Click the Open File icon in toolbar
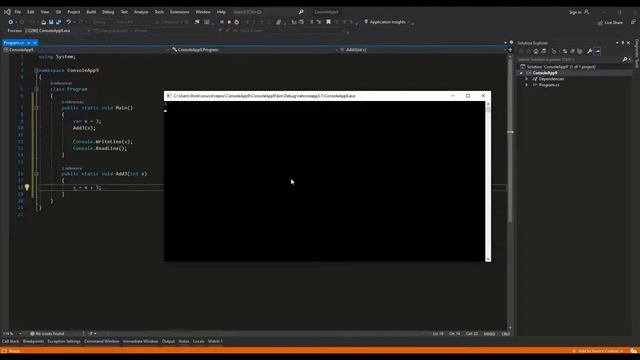640x360 pixels. (43, 22)
